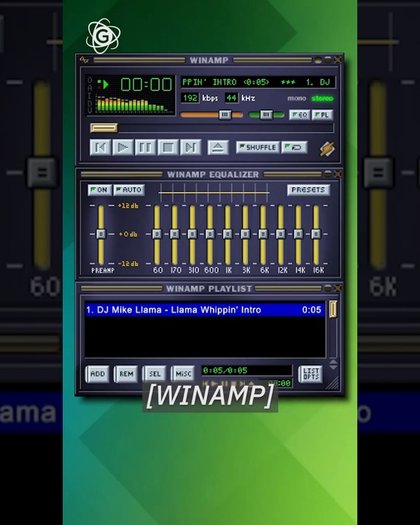Image resolution: width=420 pixels, height=525 pixels.
Task: Click the 12K band slider
Action: click(281, 235)
